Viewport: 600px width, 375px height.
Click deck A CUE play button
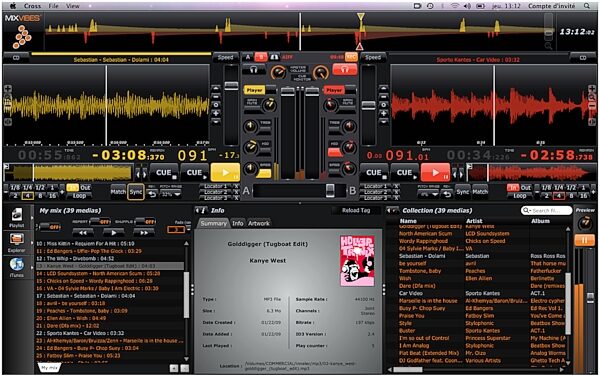194,173
